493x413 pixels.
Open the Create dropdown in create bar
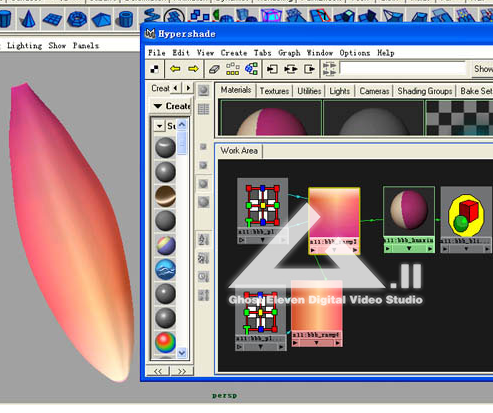[x=170, y=106]
